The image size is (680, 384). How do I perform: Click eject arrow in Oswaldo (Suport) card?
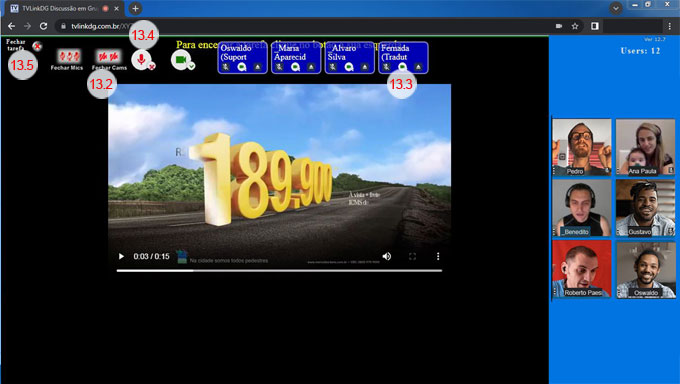point(257,67)
